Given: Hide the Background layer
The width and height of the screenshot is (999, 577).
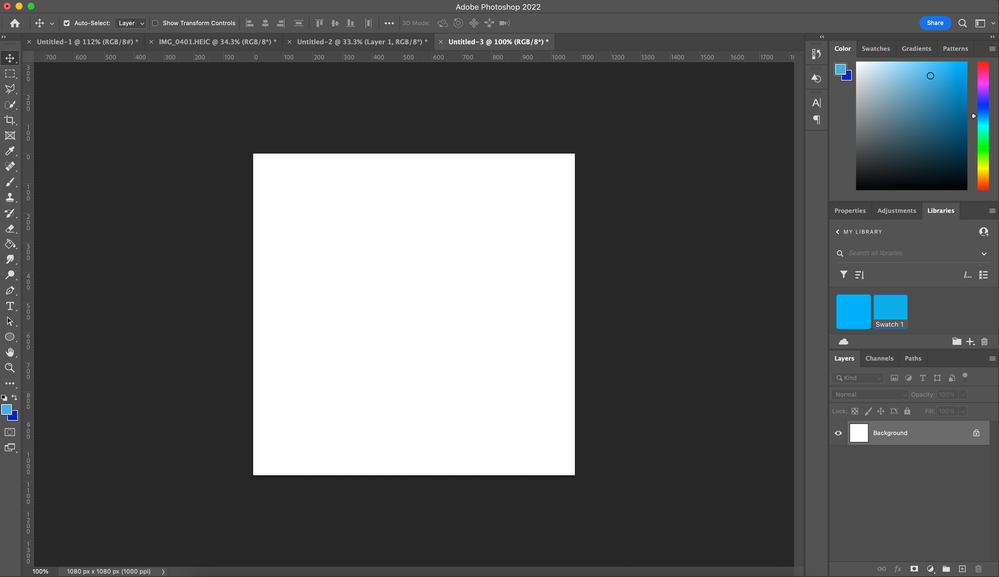Looking at the screenshot, I should click(x=839, y=433).
